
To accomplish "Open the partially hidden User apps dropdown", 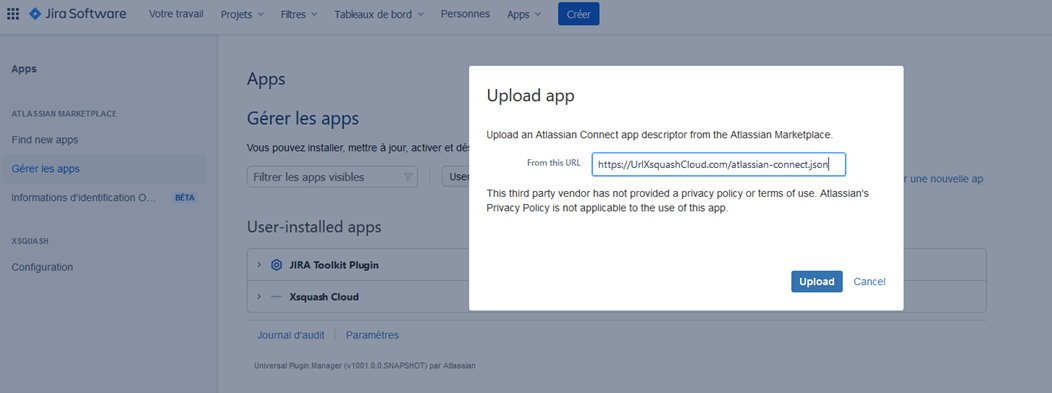I will [x=455, y=177].
